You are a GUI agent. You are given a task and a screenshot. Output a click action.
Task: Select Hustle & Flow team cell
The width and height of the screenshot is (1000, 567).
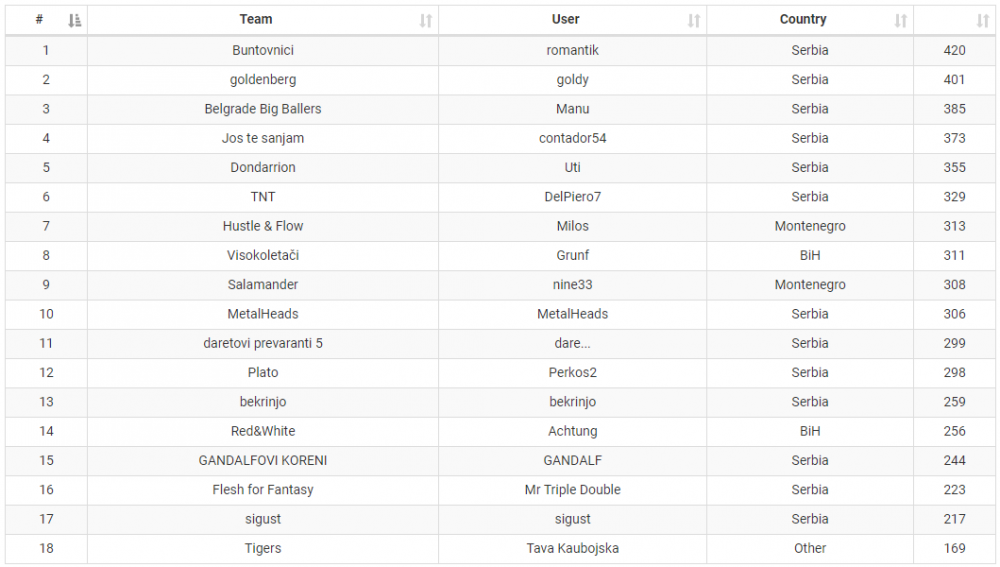(263, 226)
